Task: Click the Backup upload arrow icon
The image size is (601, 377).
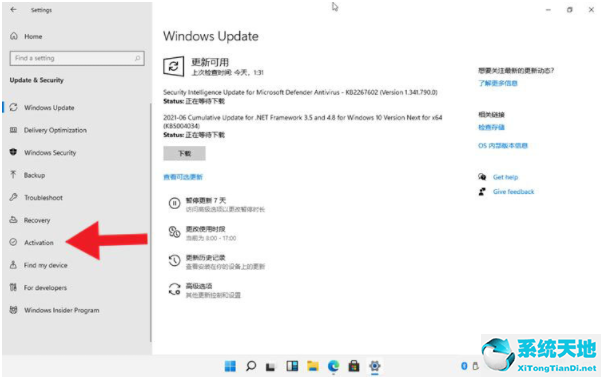Action: coord(13,175)
